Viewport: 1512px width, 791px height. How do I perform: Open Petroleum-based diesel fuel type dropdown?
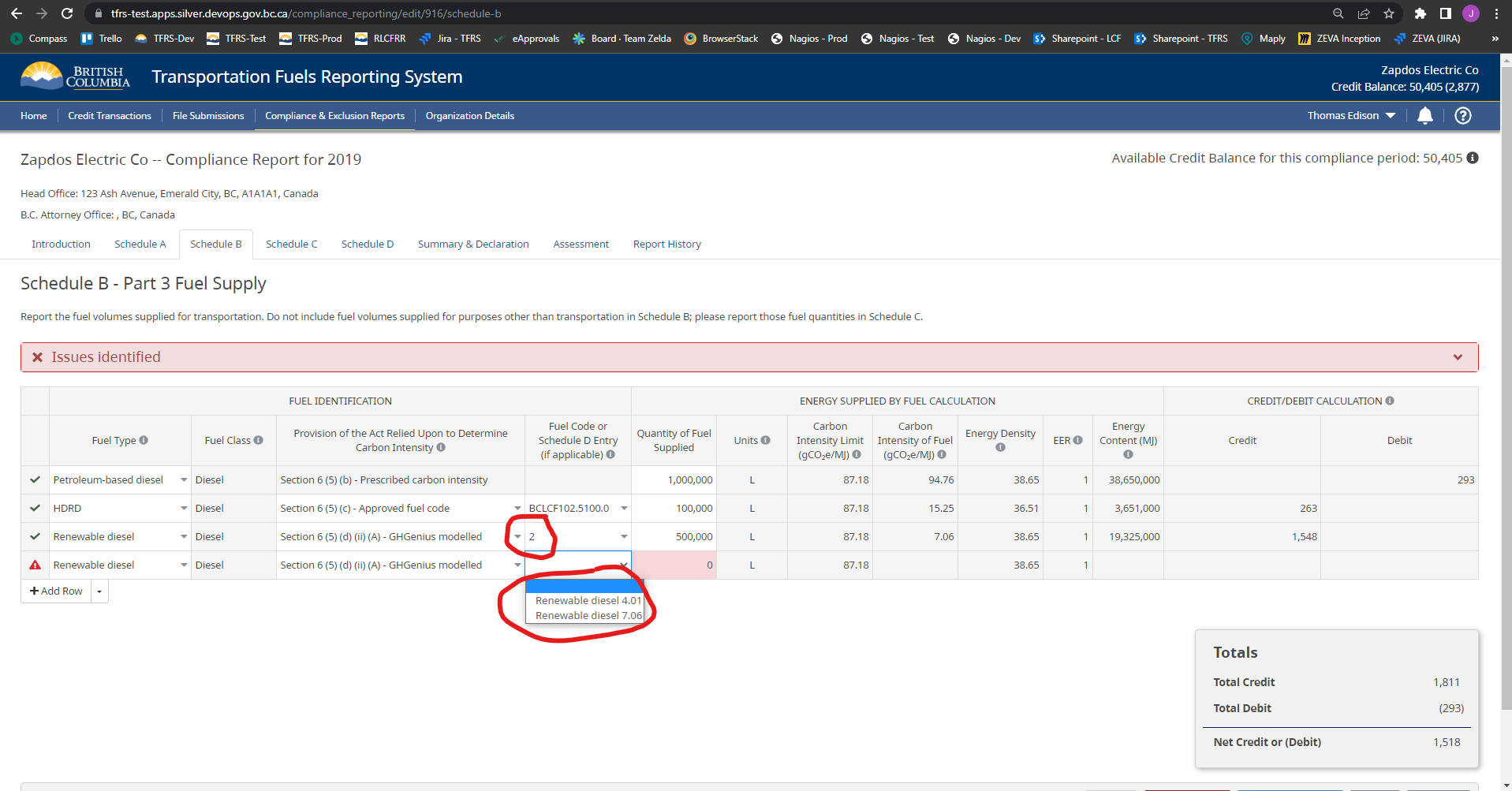(184, 479)
